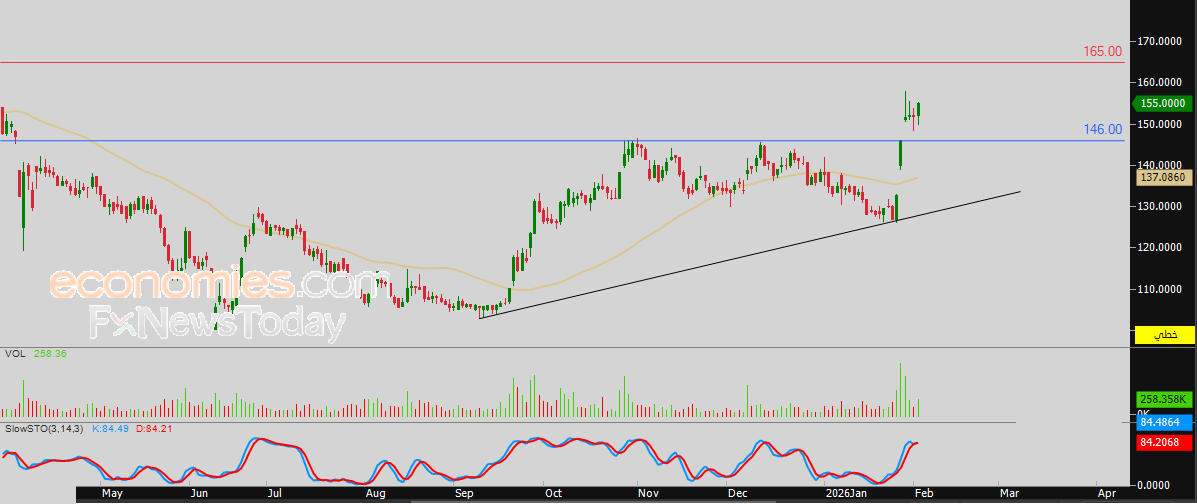Image resolution: width=1197 pixels, height=504 pixels.
Task: Click the green 258.358K volume tag
Action: 1161,399
